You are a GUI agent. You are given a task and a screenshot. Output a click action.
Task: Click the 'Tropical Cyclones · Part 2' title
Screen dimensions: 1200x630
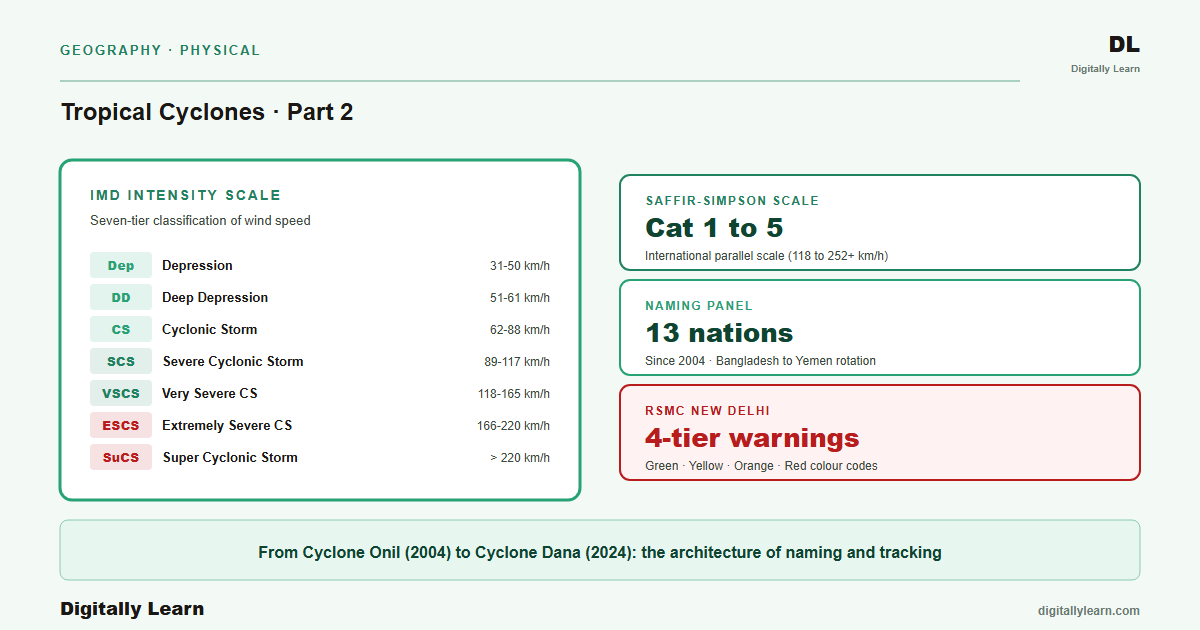point(207,112)
